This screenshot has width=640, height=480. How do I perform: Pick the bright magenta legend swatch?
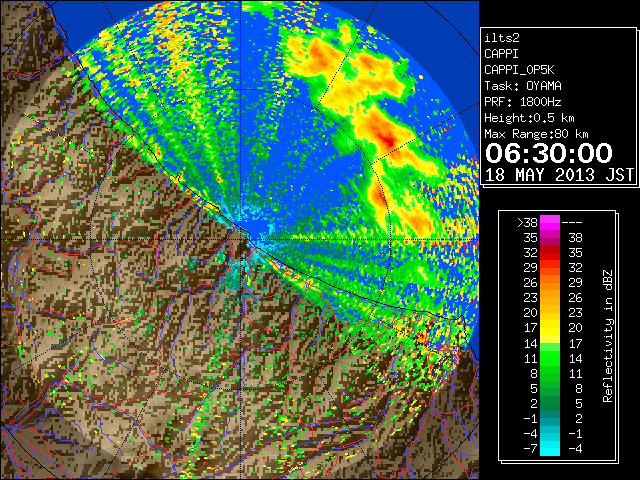coord(550,223)
